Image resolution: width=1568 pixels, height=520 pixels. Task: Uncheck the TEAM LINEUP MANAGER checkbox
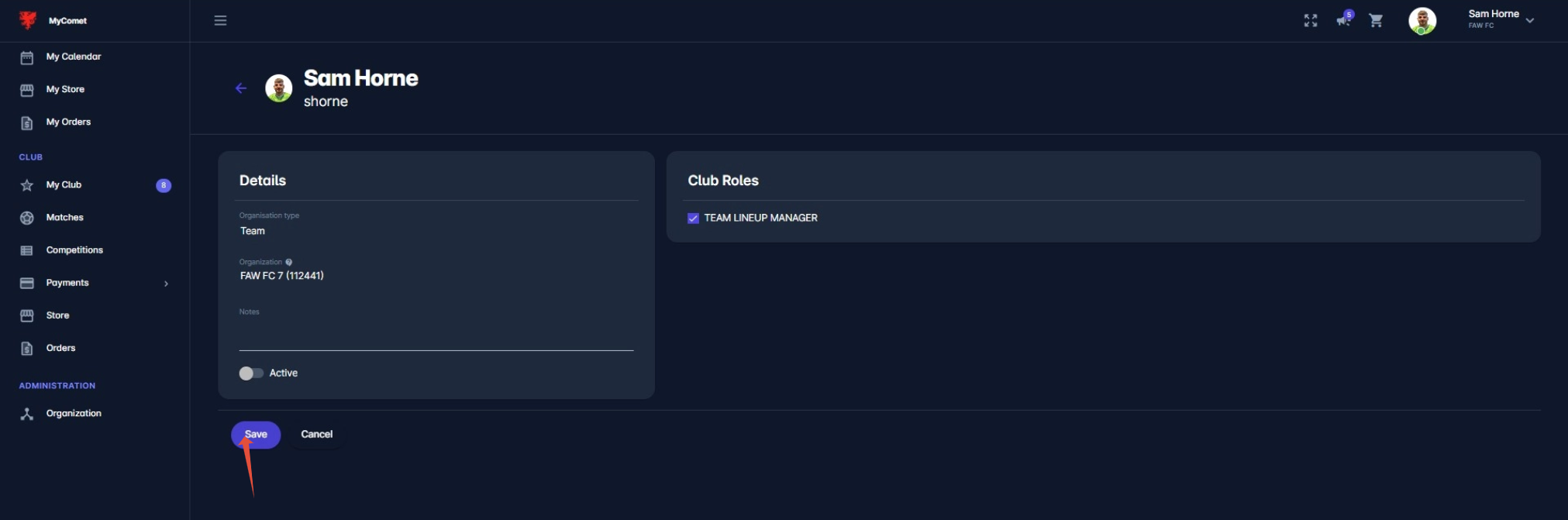693,219
